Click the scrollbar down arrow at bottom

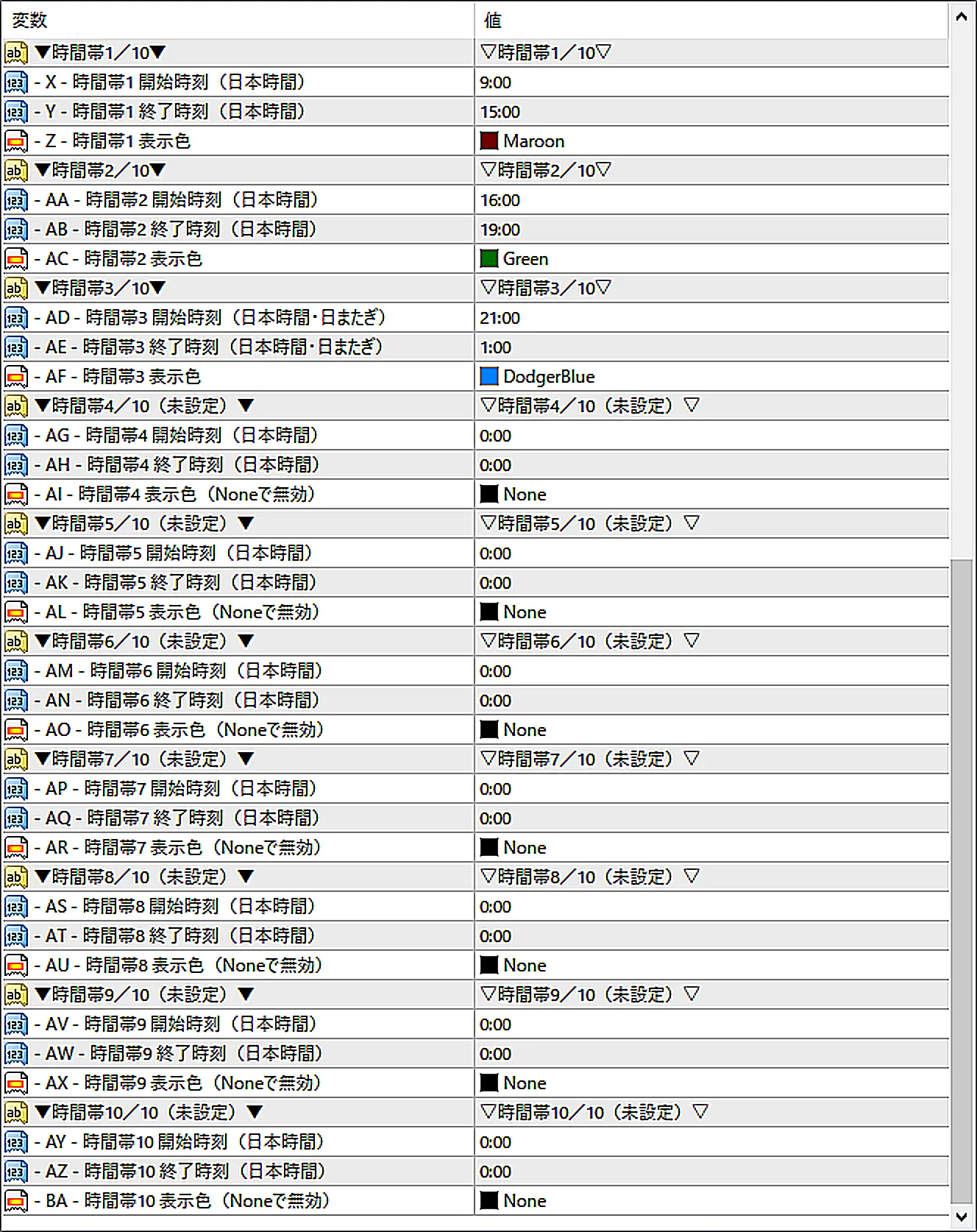coord(962,1217)
